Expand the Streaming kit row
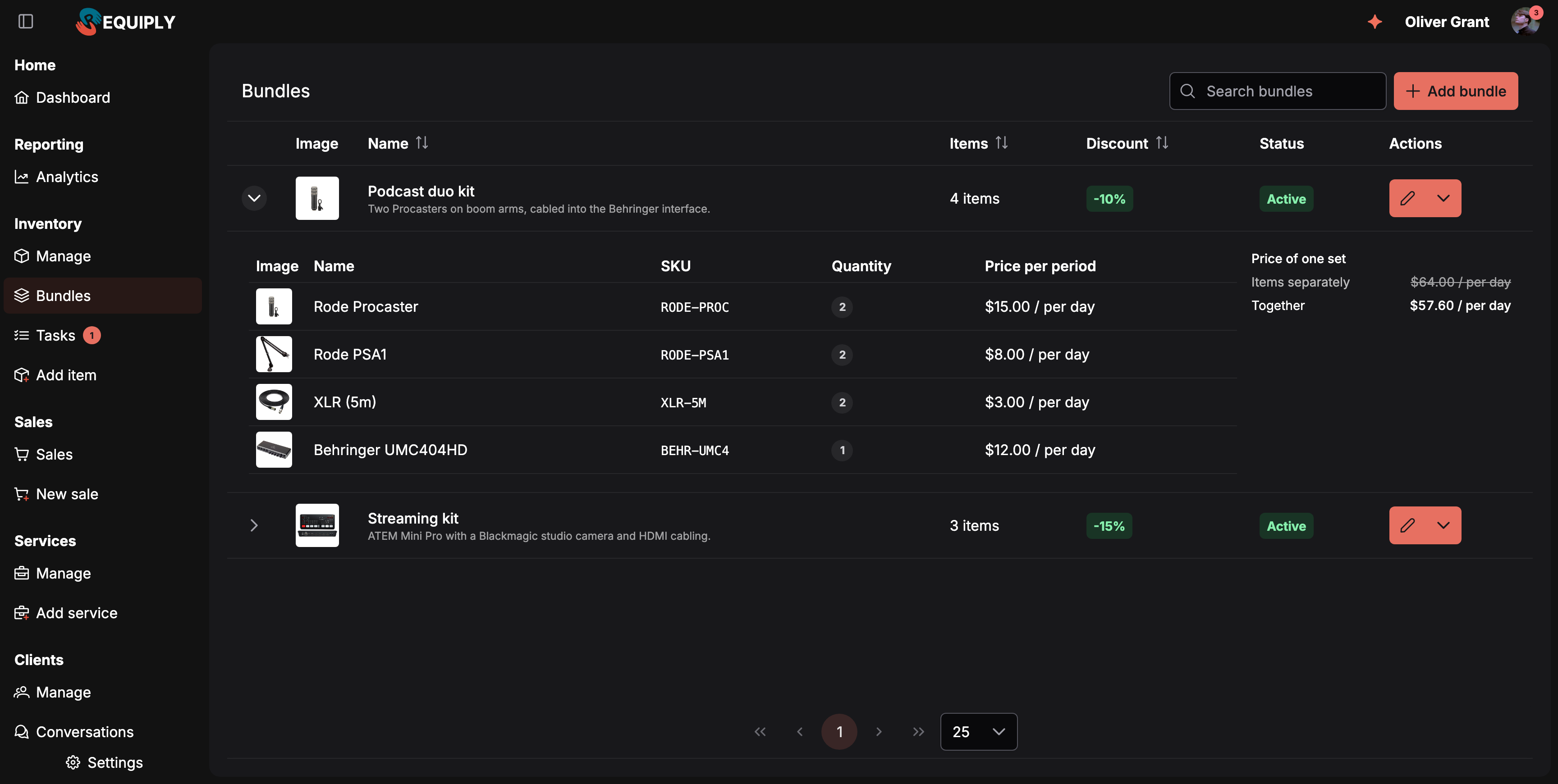The width and height of the screenshot is (1558, 784). click(x=254, y=525)
